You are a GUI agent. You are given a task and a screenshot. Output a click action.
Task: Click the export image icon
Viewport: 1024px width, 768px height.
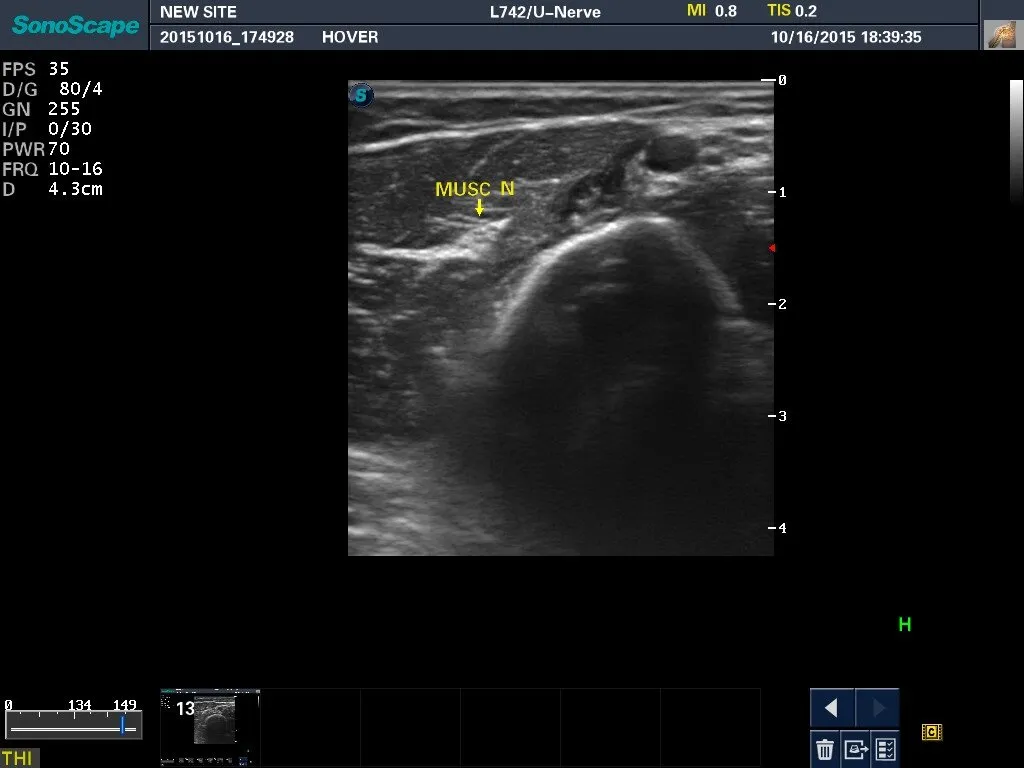[855, 748]
